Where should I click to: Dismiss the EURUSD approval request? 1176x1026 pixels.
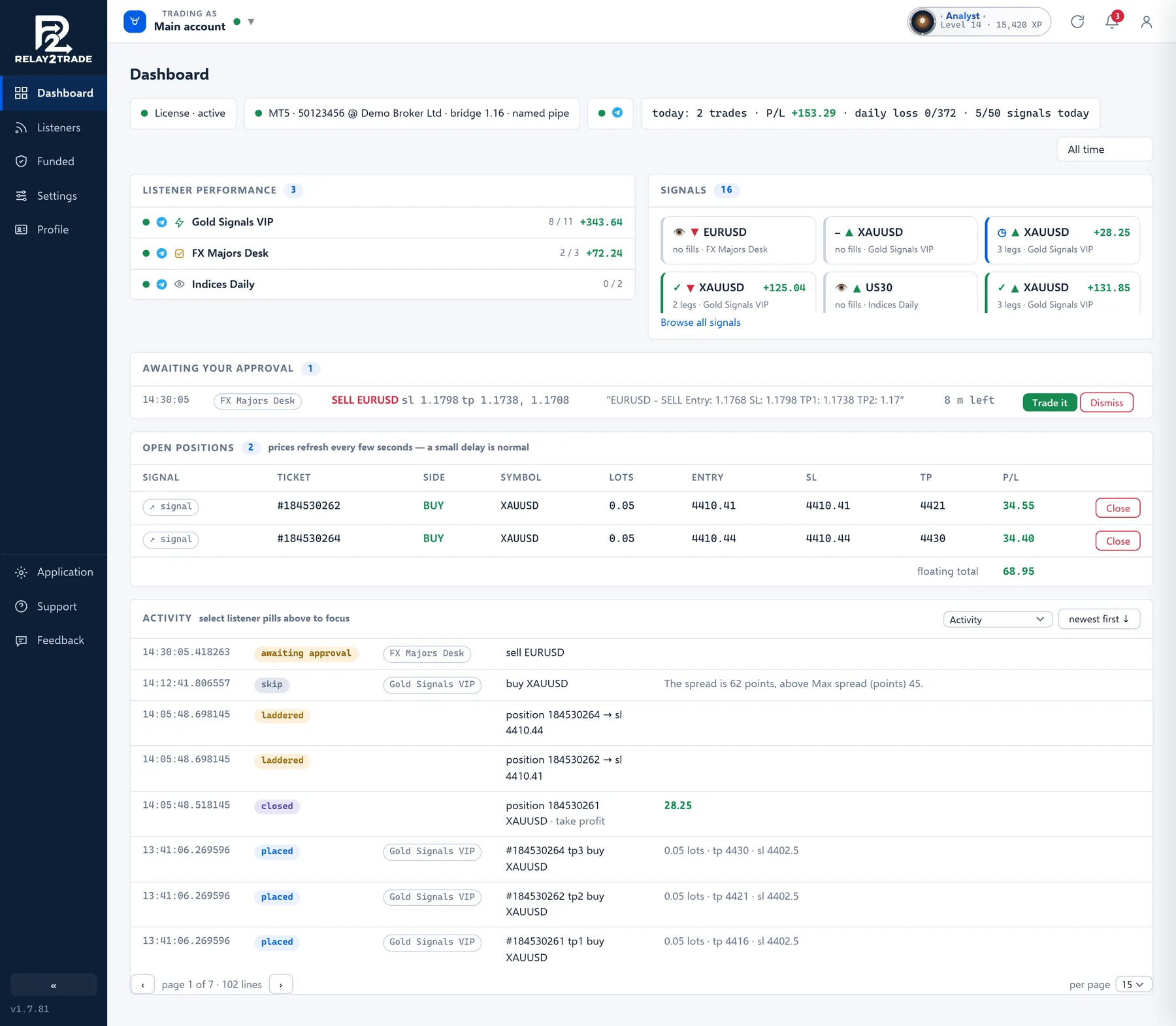1107,403
